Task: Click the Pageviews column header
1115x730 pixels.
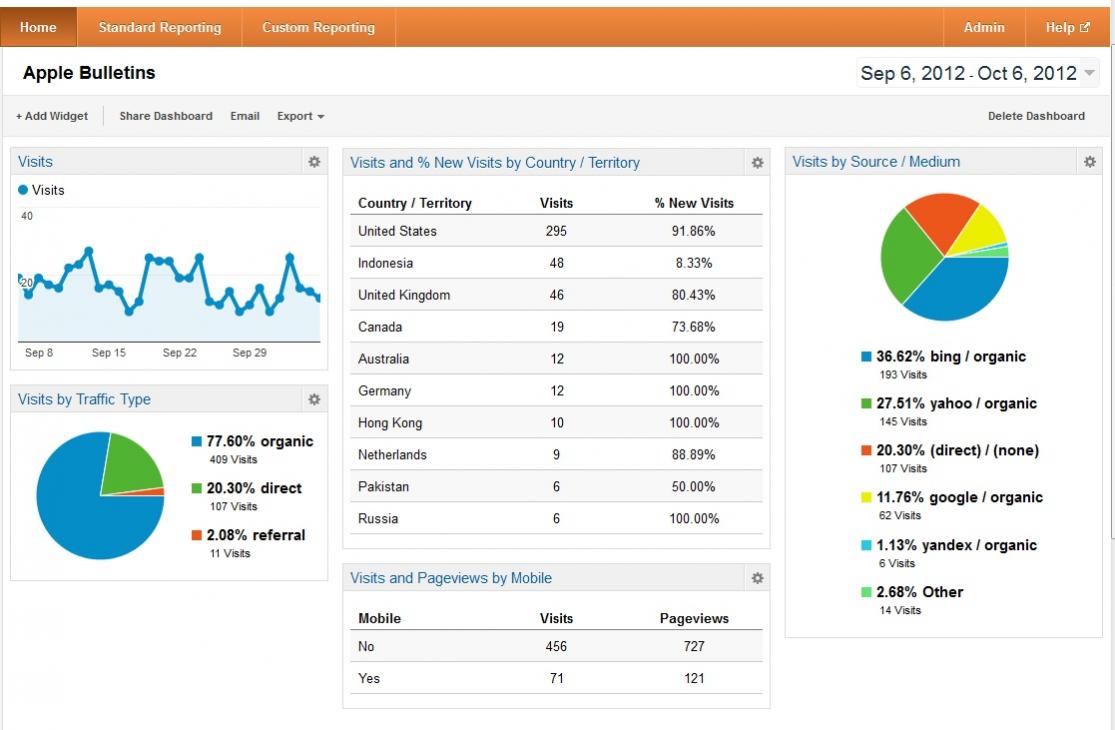Action: pos(694,618)
